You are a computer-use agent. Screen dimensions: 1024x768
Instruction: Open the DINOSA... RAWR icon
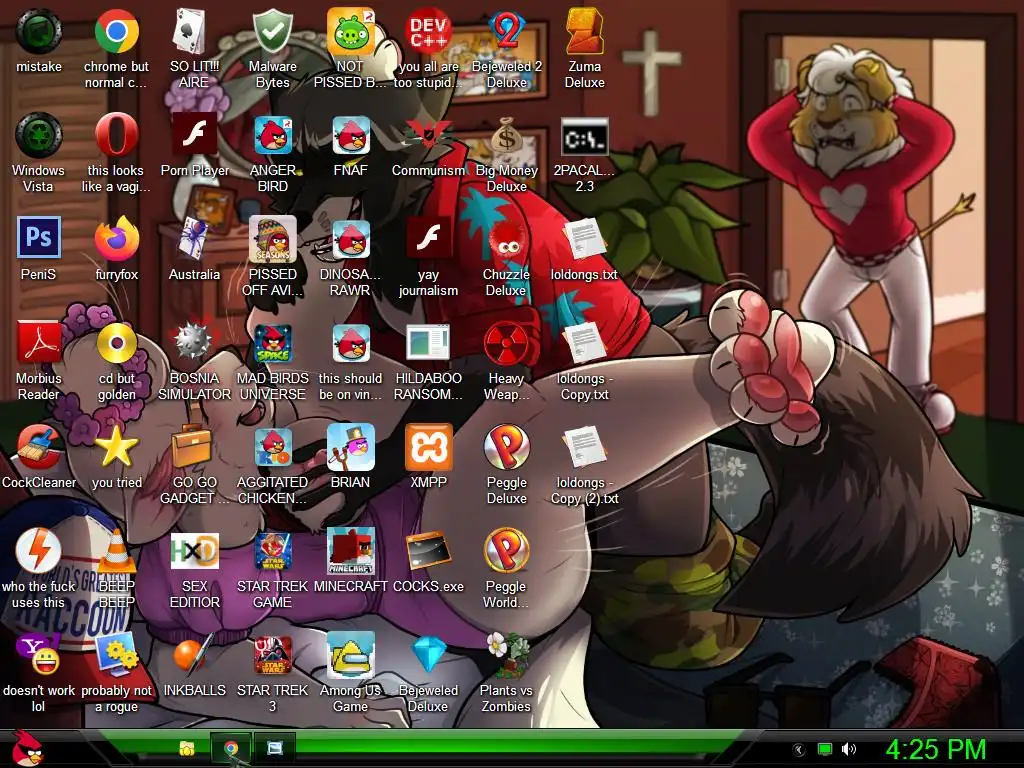coord(350,239)
